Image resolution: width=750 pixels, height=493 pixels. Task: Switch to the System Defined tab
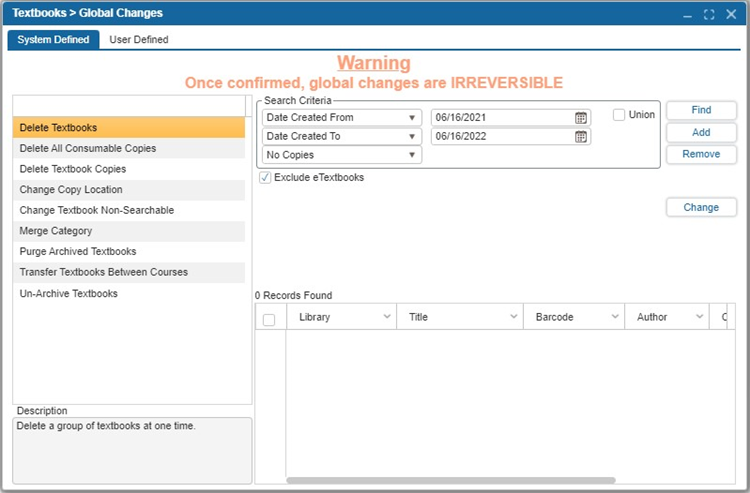coord(53,40)
